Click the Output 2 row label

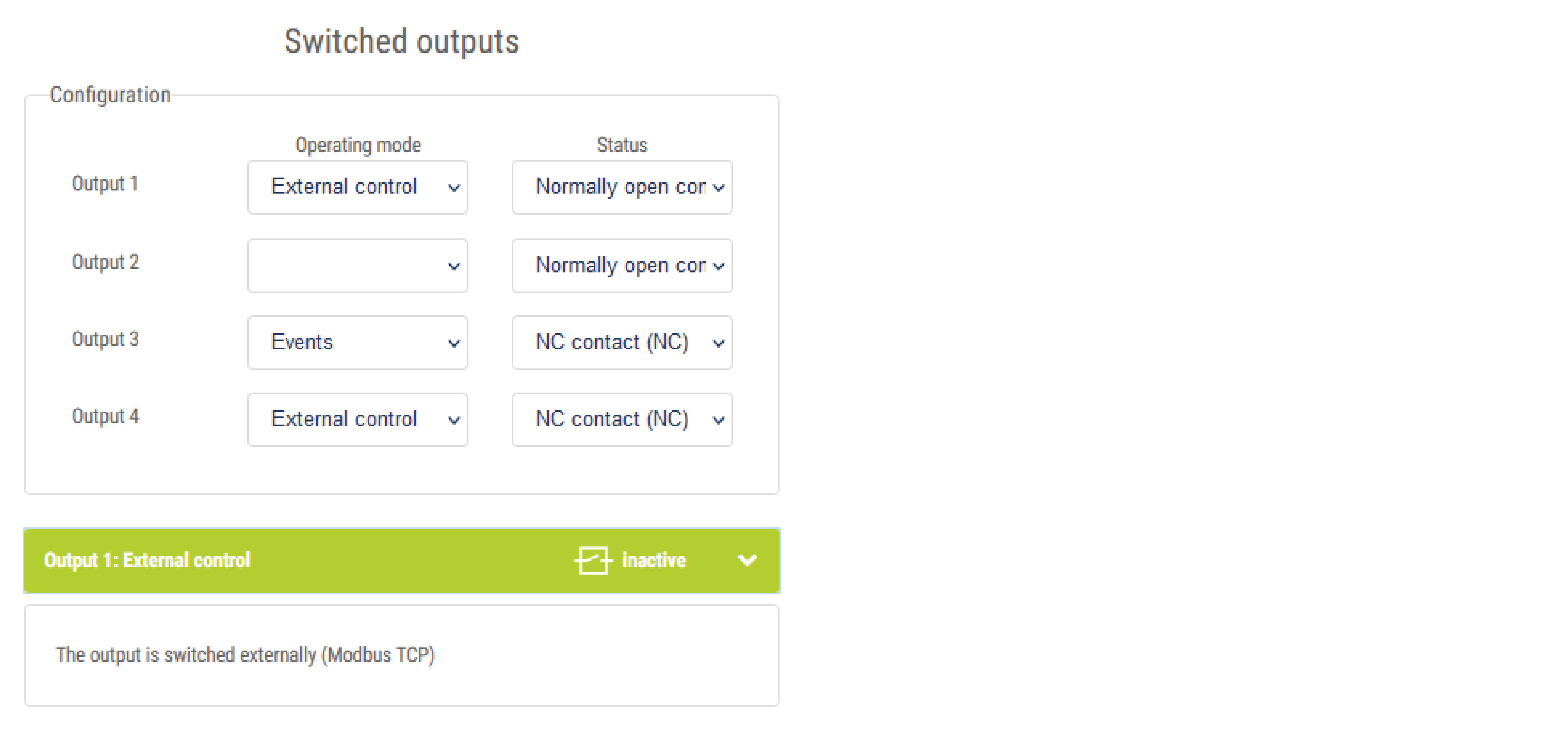tap(105, 262)
